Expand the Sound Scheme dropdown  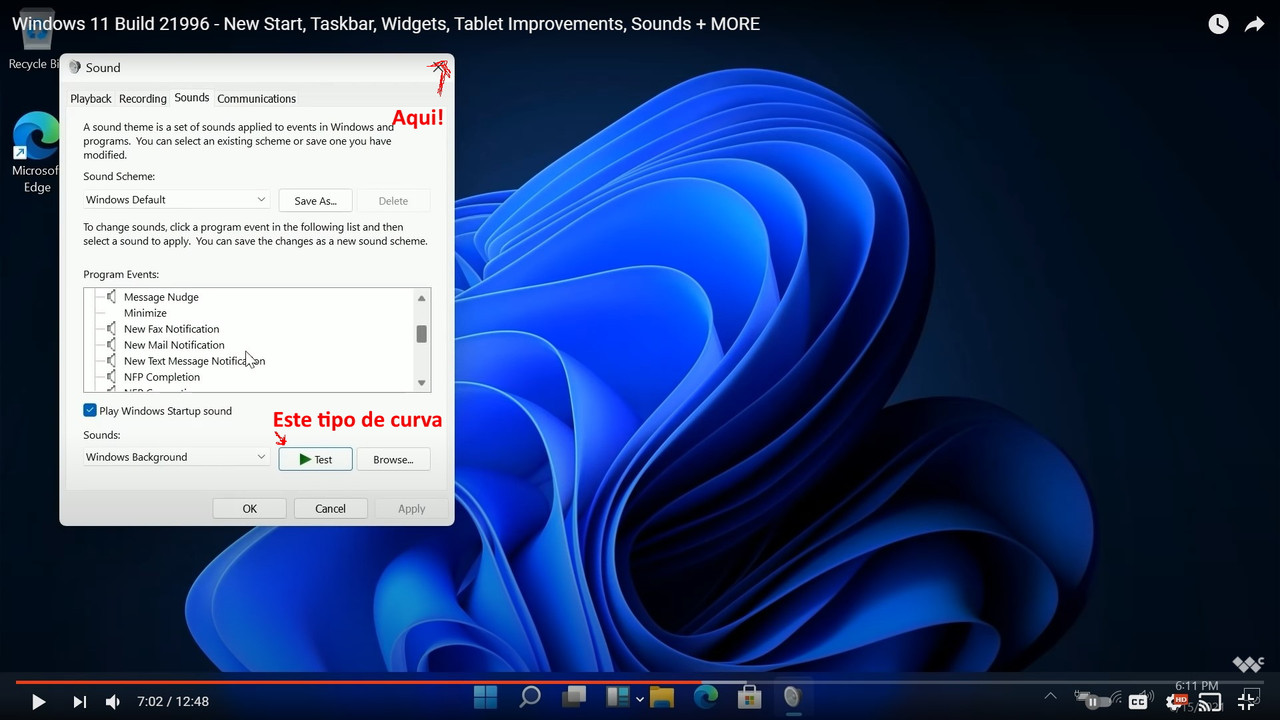pyautogui.click(x=177, y=200)
